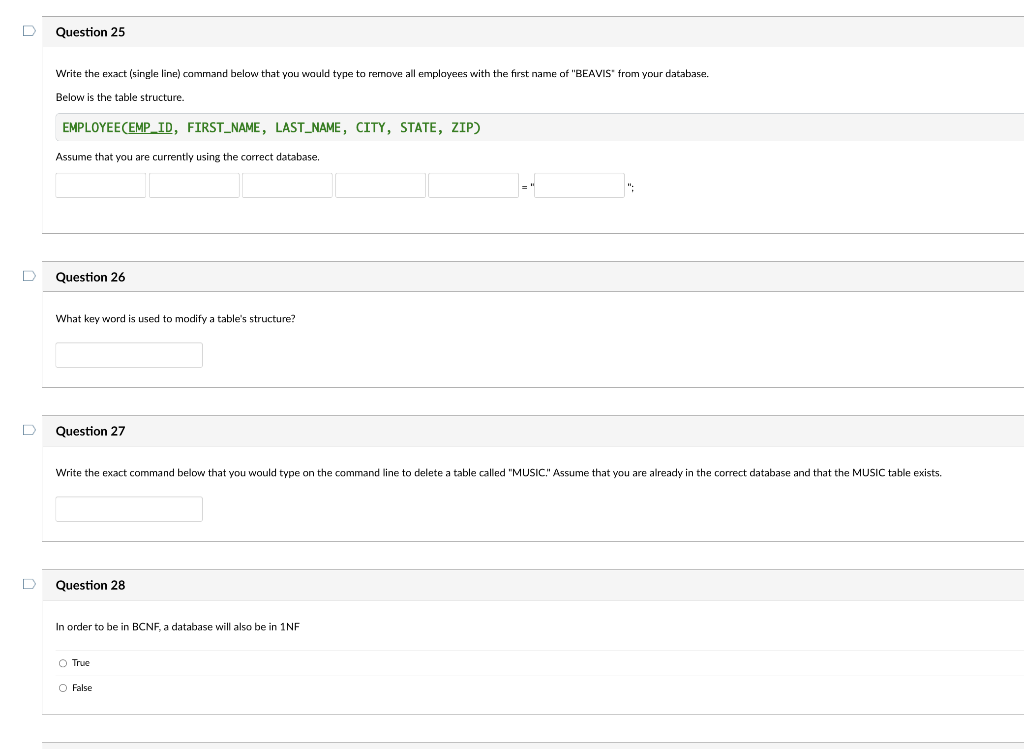Image resolution: width=1024 pixels, height=749 pixels.
Task: Click the Question 26 heading
Action: click(90, 277)
